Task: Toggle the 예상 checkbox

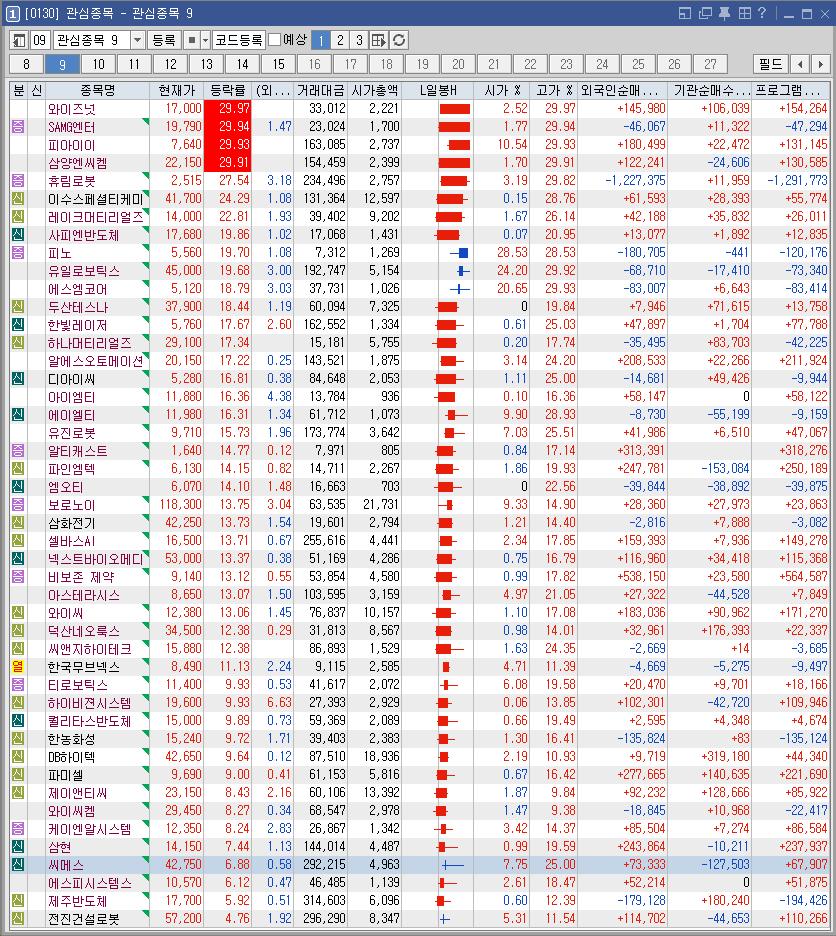Action: pos(275,40)
